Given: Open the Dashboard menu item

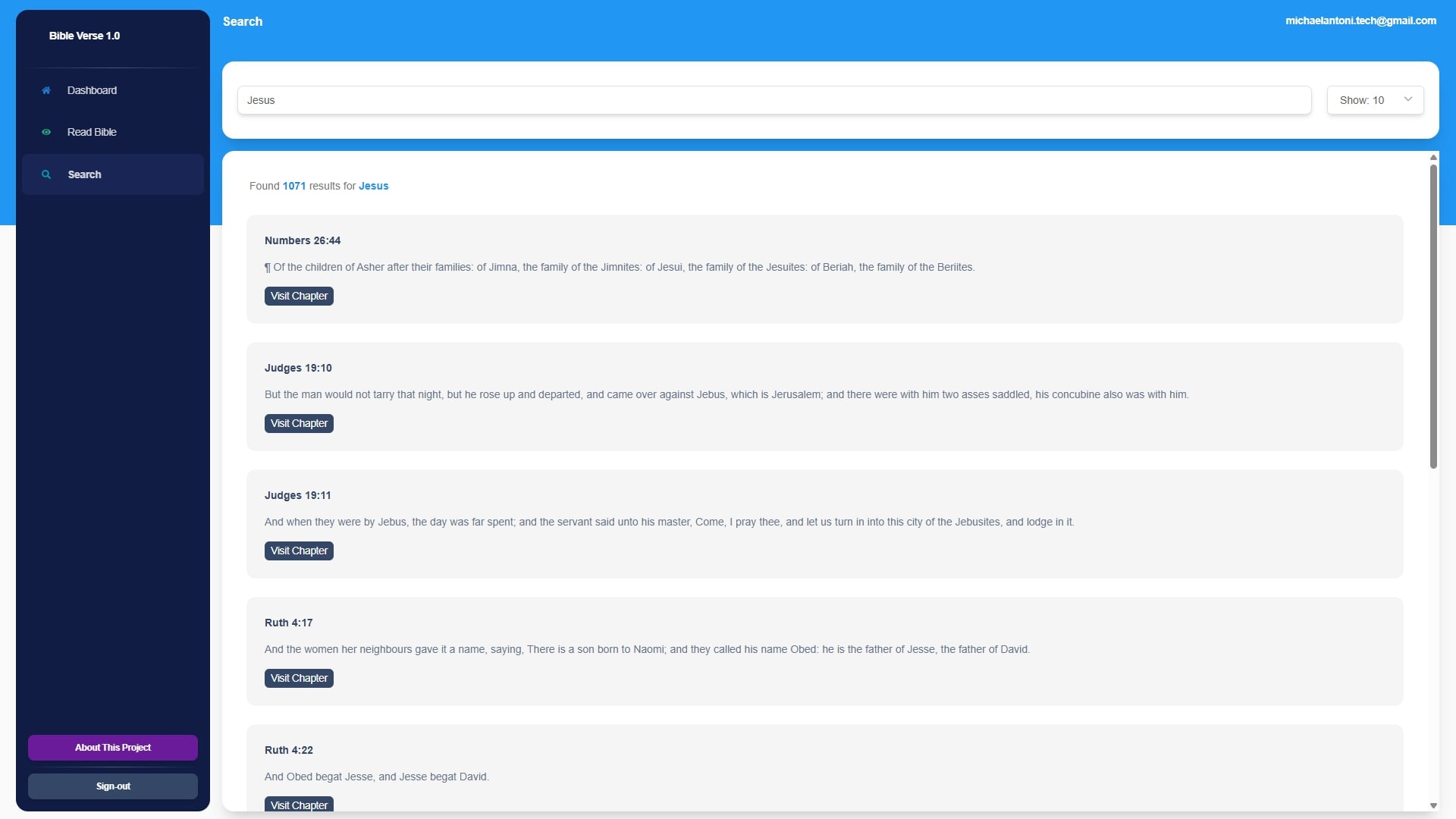Looking at the screenshot, I should [92, 90].
